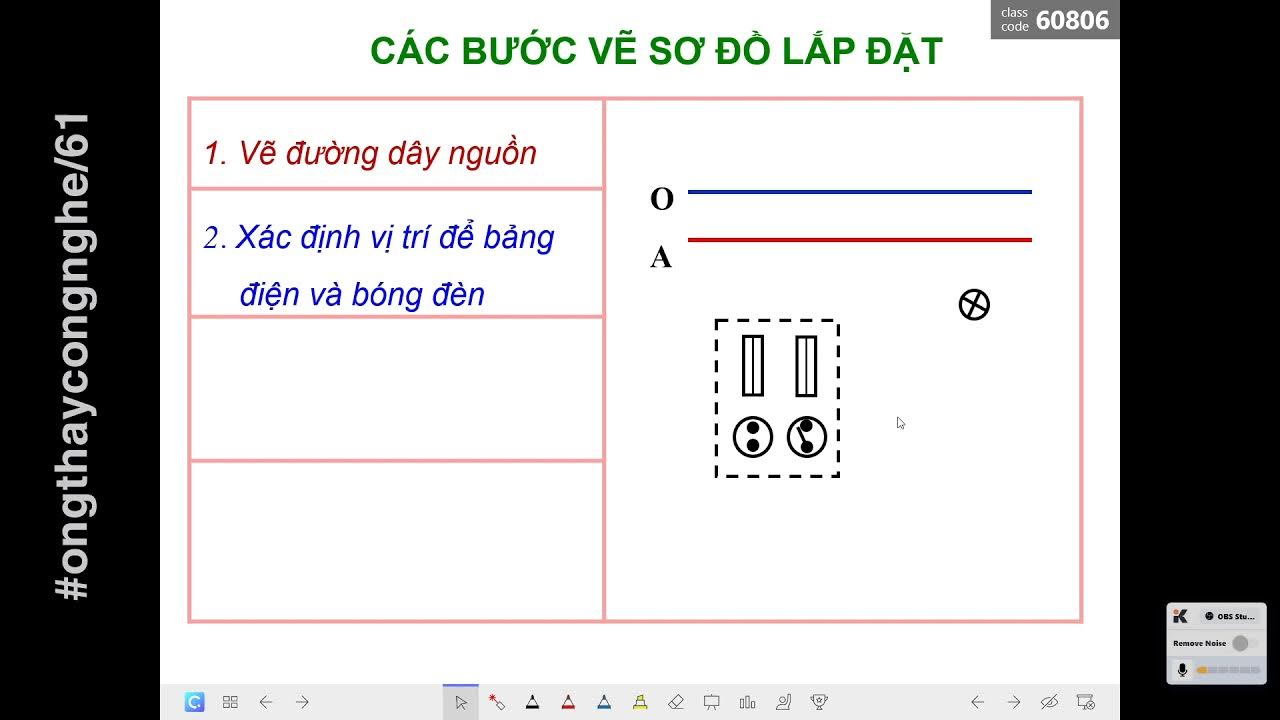This screenshot has width=1280, height=720.
Task: Select the cursor pointer tool
Action: tap(461, 702)
